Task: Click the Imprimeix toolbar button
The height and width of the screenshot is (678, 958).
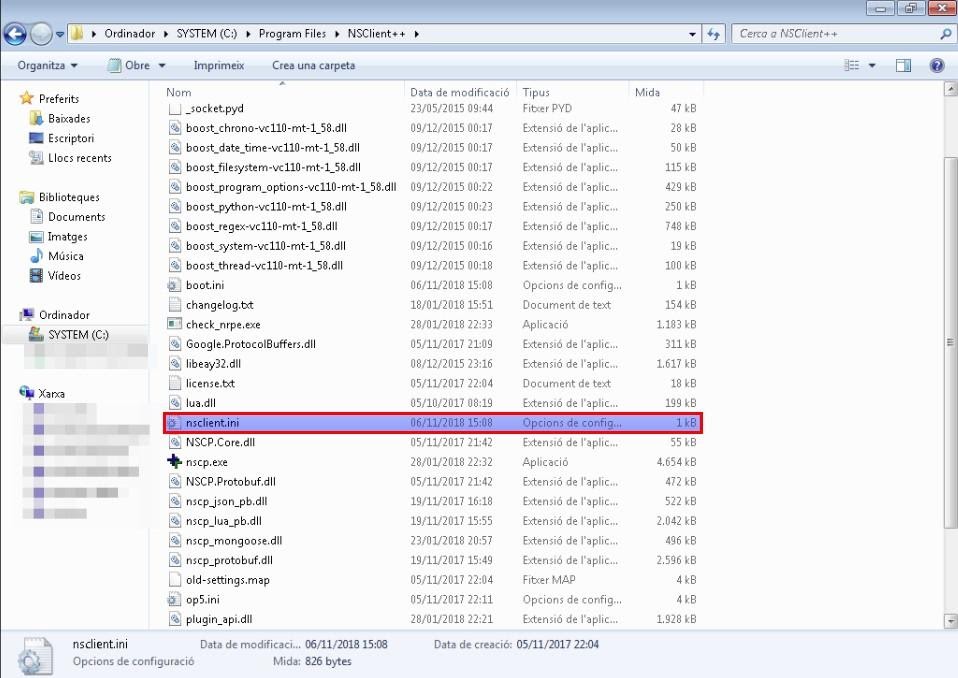Action: pyautogui.click(x=218, y=66)
